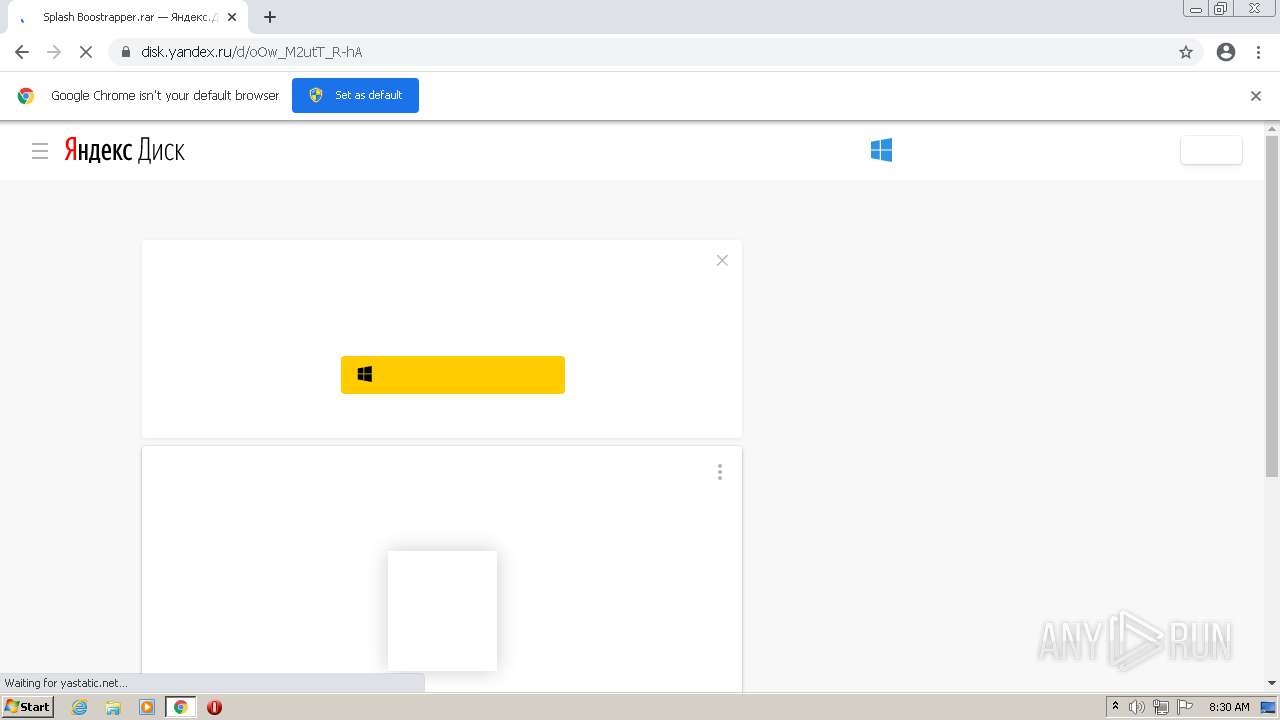
Task: Open network connection tray icon
Action: click(1161, 707)
